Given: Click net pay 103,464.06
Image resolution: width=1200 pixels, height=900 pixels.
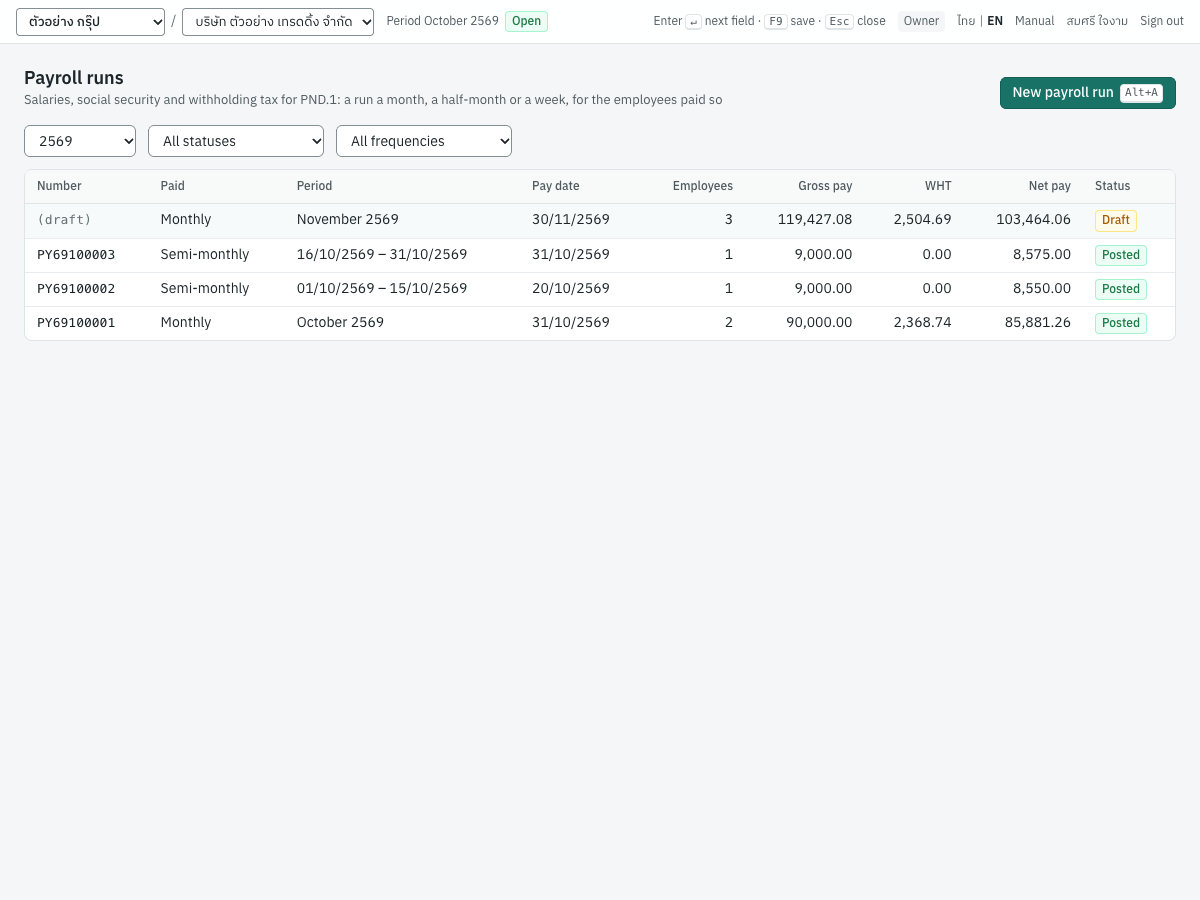Looking at the screenshot, I should (x=1033, y=220).
